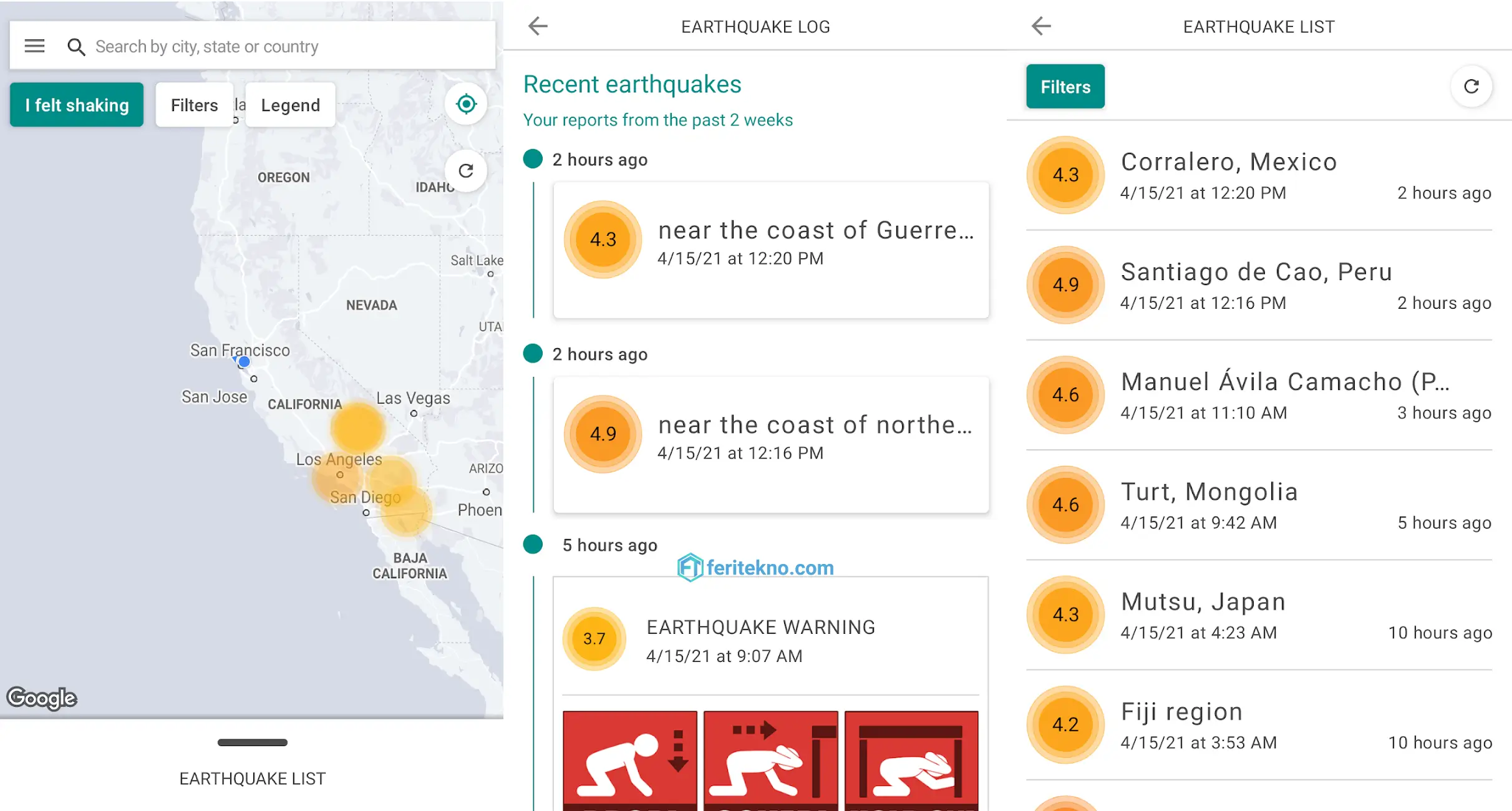Click the 4.9 magnitude icon in log

pos(603,434)
